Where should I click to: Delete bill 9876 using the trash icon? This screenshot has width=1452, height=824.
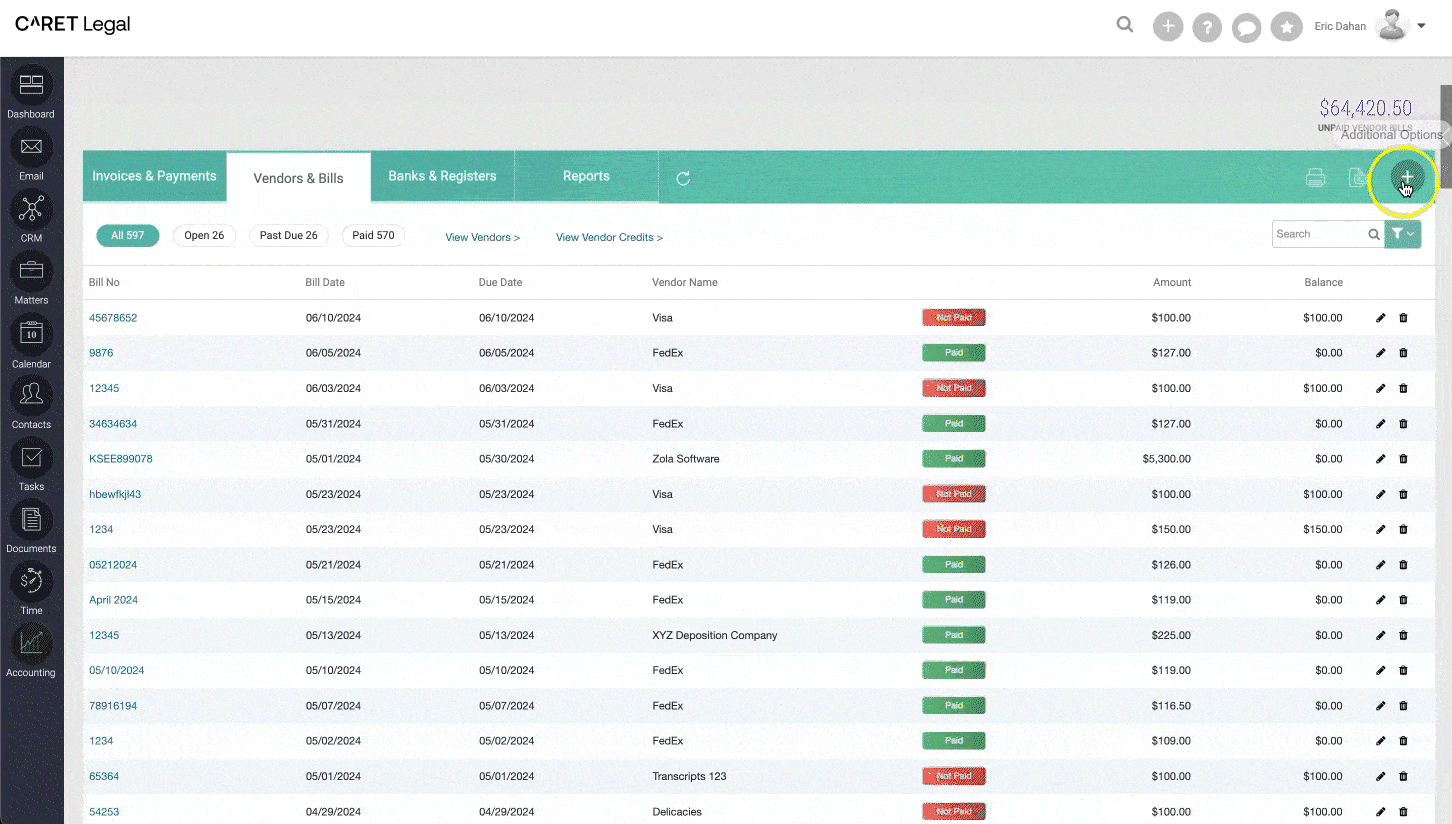1403,353
